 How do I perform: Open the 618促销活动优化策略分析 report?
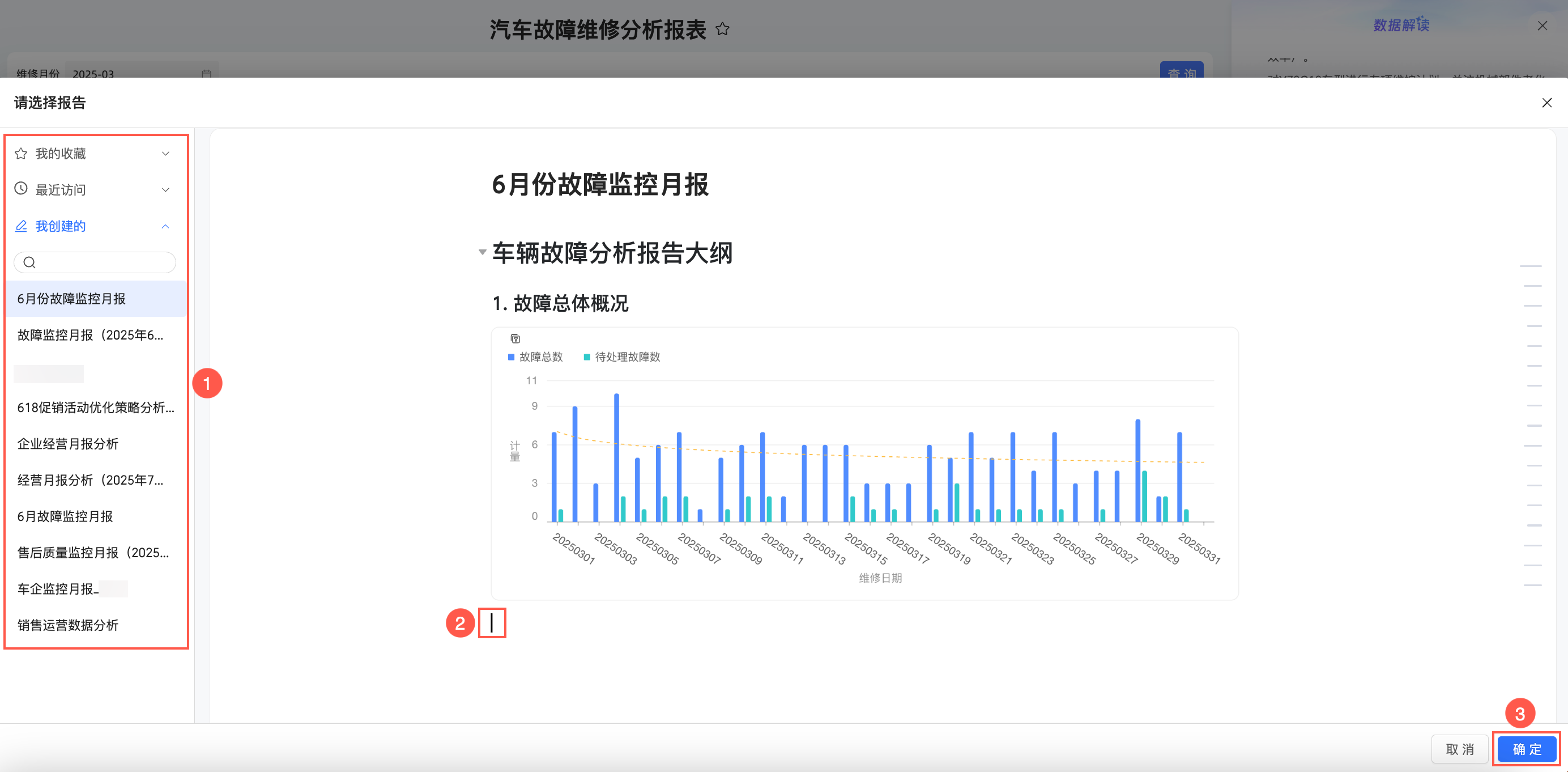click(x=96, y=408)
